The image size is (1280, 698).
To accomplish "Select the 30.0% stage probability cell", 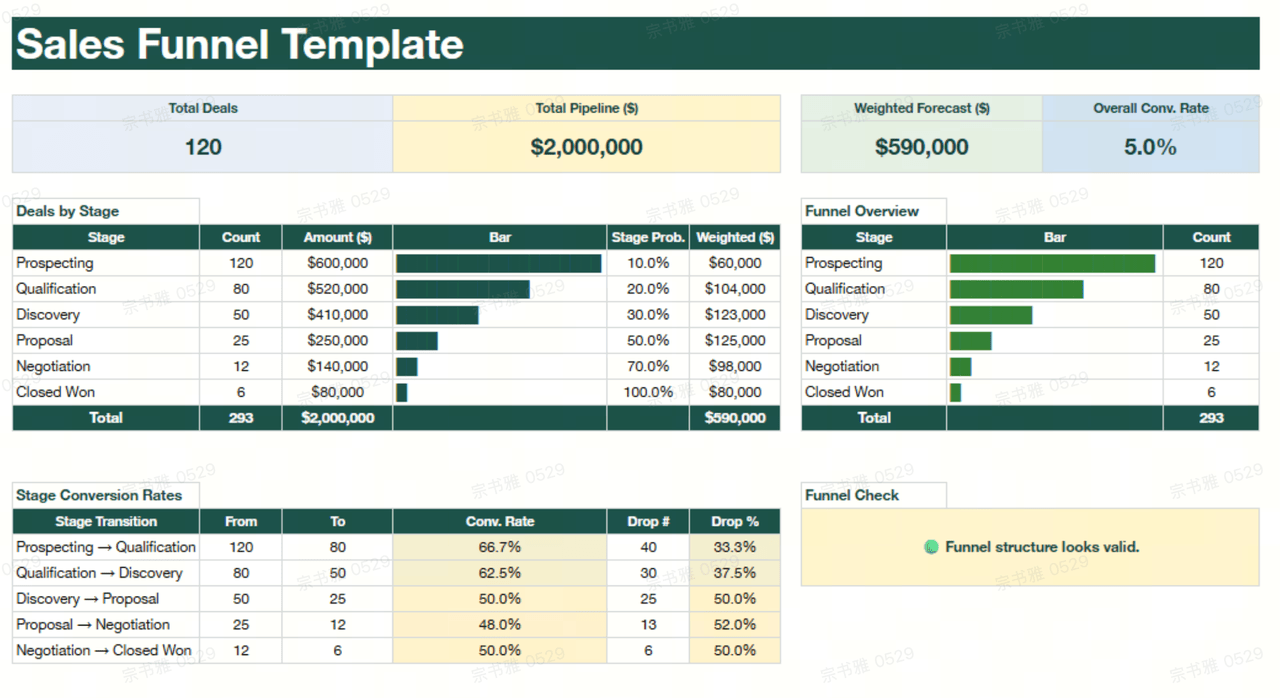I will (x=648, y=315).
